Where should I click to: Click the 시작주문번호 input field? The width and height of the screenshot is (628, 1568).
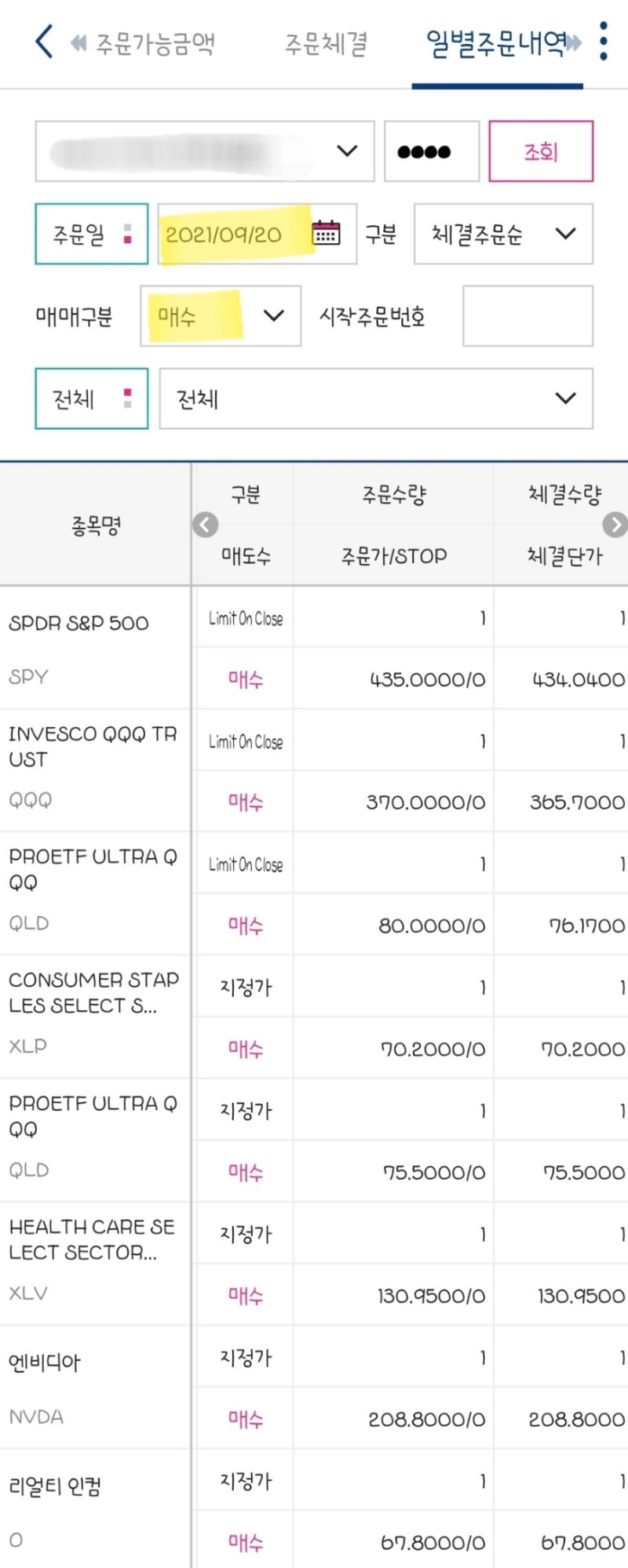(527, 316)
